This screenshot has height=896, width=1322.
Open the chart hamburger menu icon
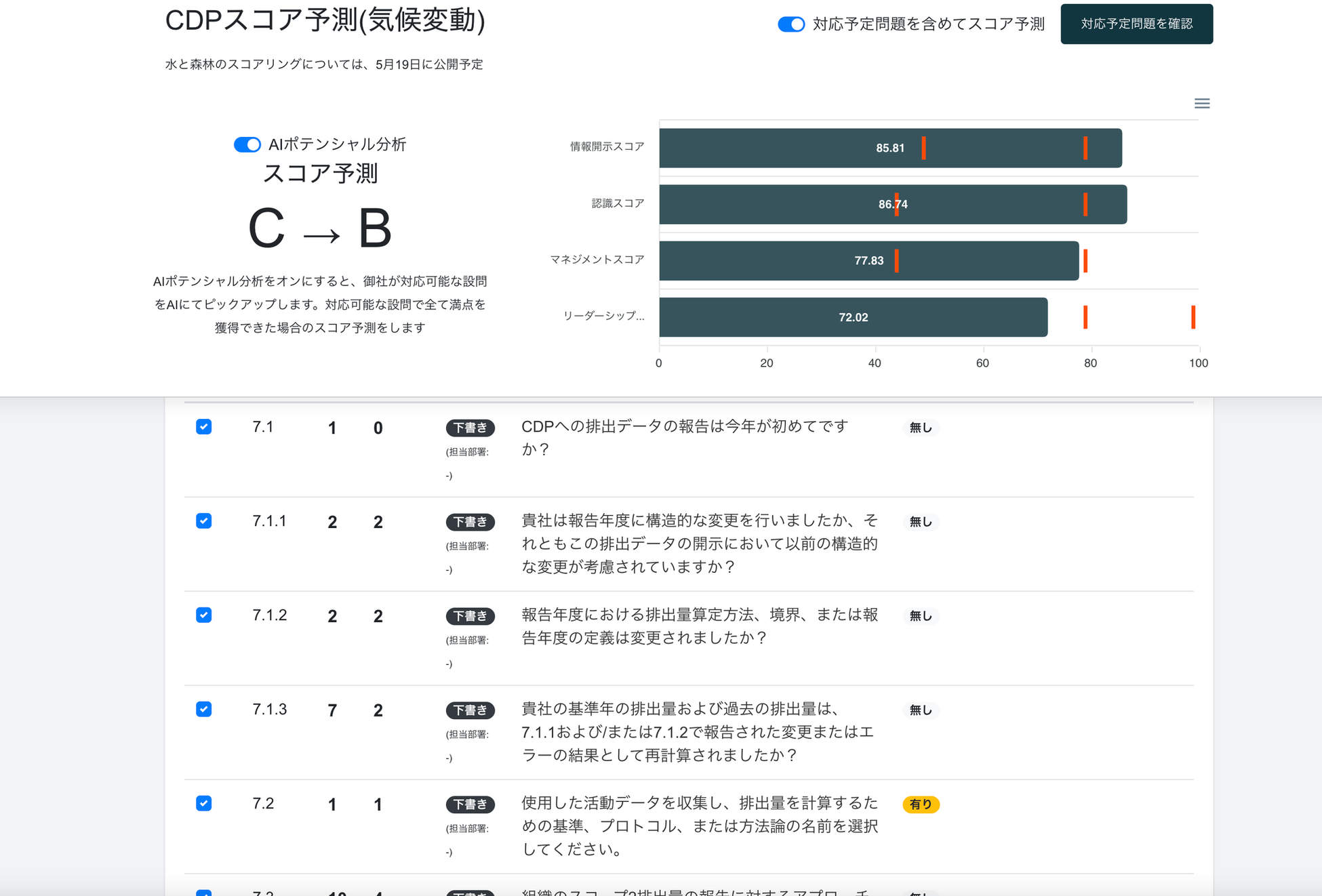coord(1201,103)
